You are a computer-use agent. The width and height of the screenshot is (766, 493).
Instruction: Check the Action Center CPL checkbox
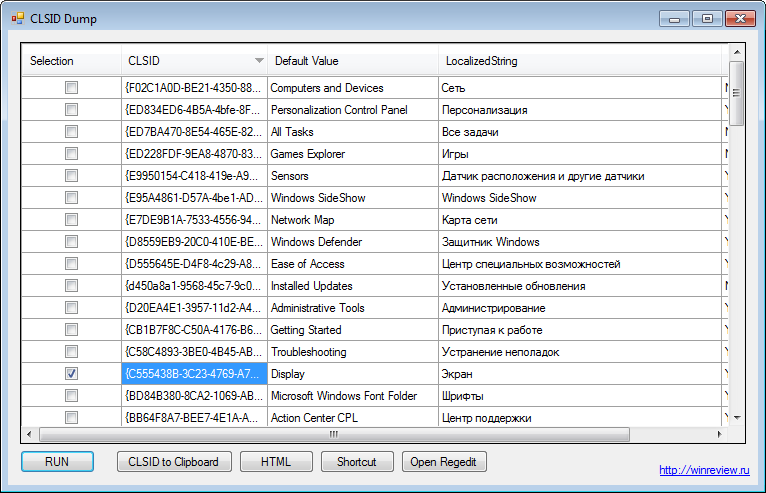click(71, 417)
